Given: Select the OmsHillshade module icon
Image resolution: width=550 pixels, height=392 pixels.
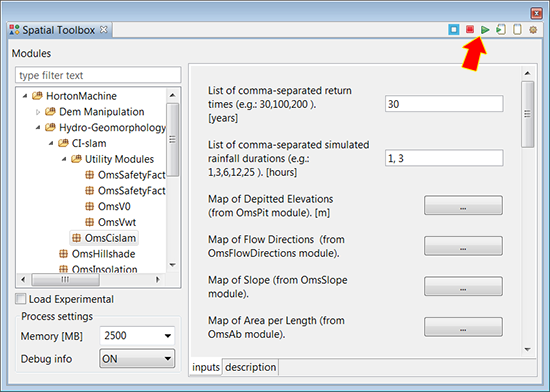Looking at the screenshot, I should point(63,254).
